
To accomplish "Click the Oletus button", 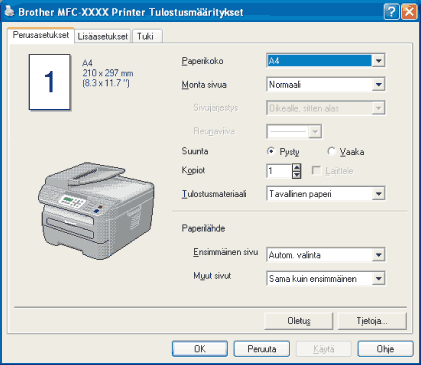I will 299,321.
